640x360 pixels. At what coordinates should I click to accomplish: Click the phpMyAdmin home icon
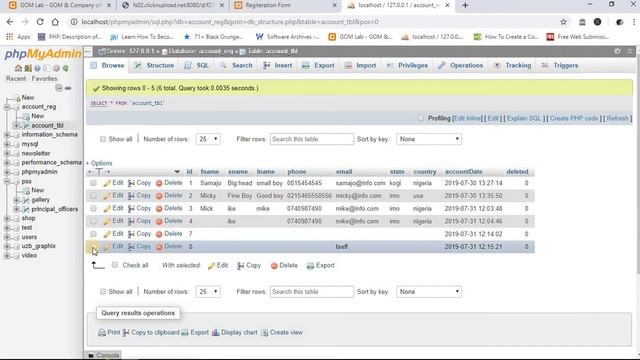coord(18,68)
